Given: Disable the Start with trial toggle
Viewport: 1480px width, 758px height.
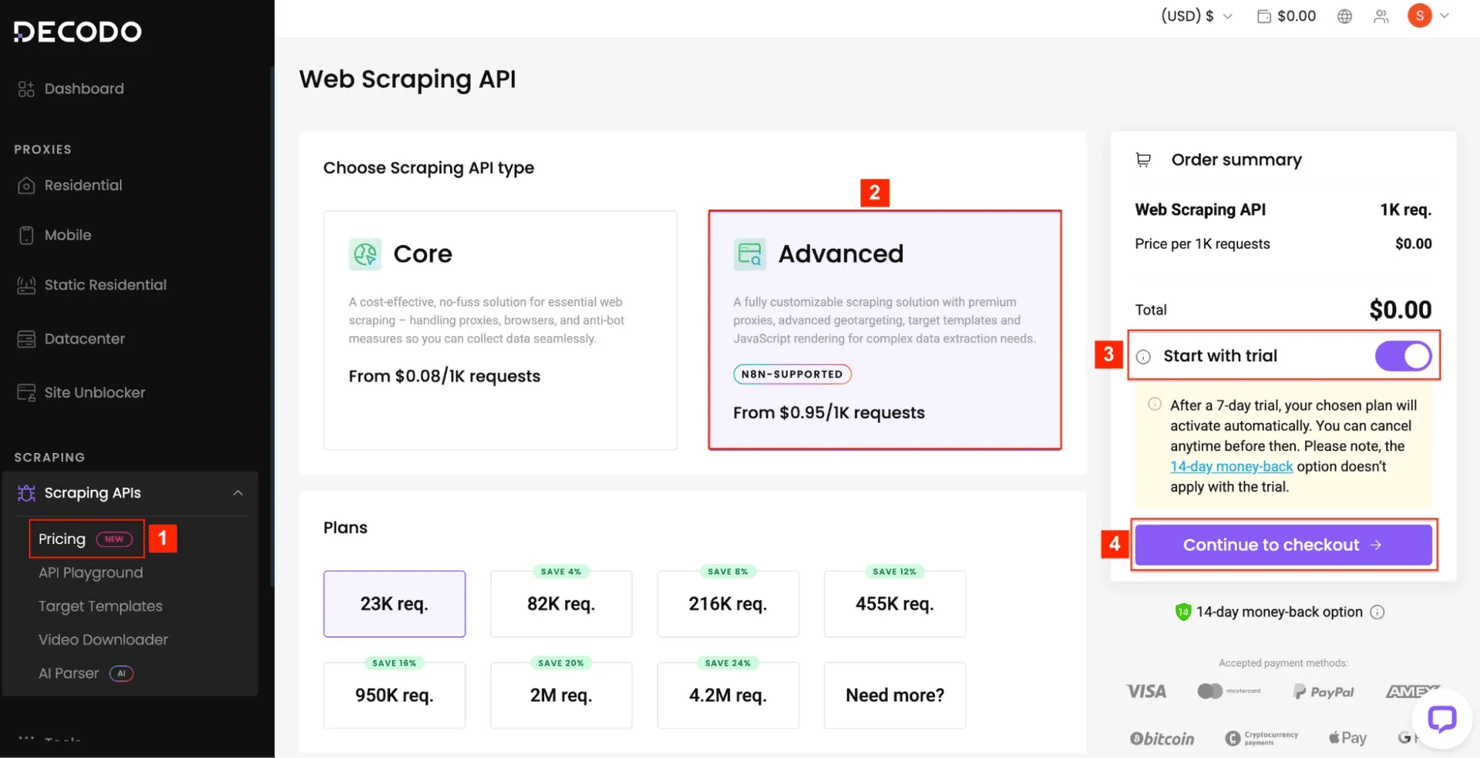Looking at the screenshot, I should [x=1403, y=356].
